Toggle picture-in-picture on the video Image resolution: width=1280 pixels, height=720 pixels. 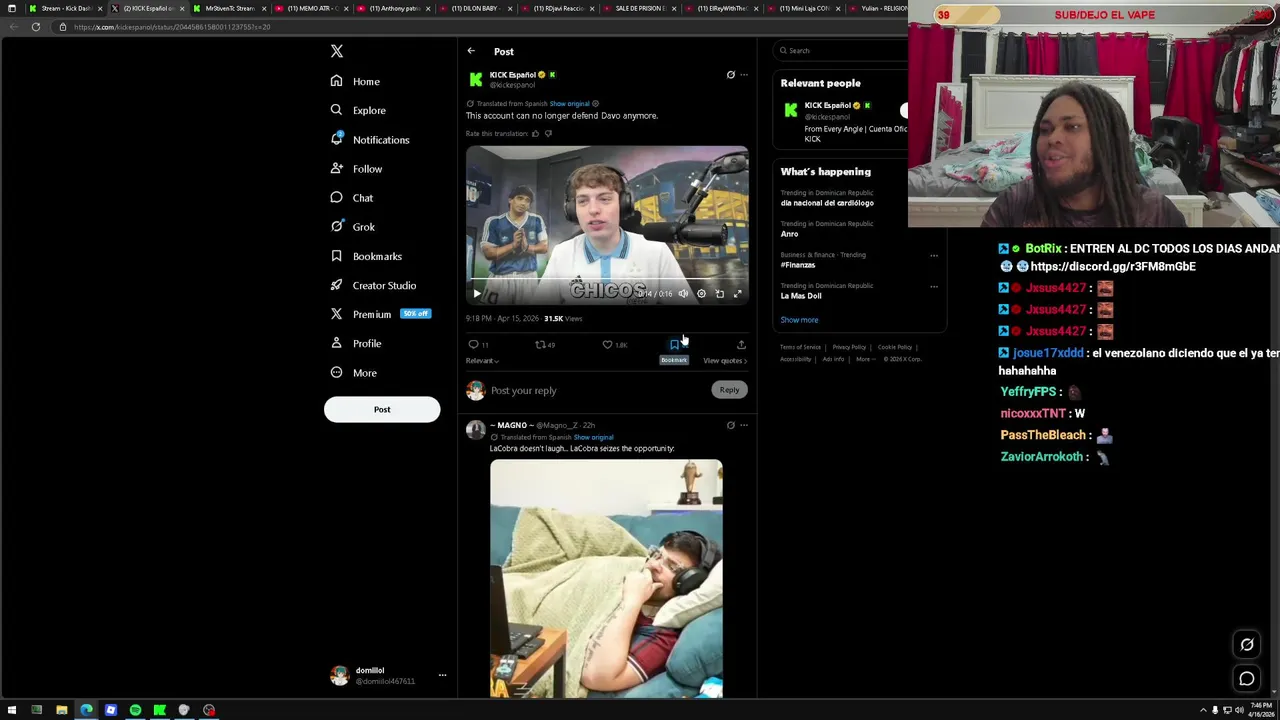(719, 294)
